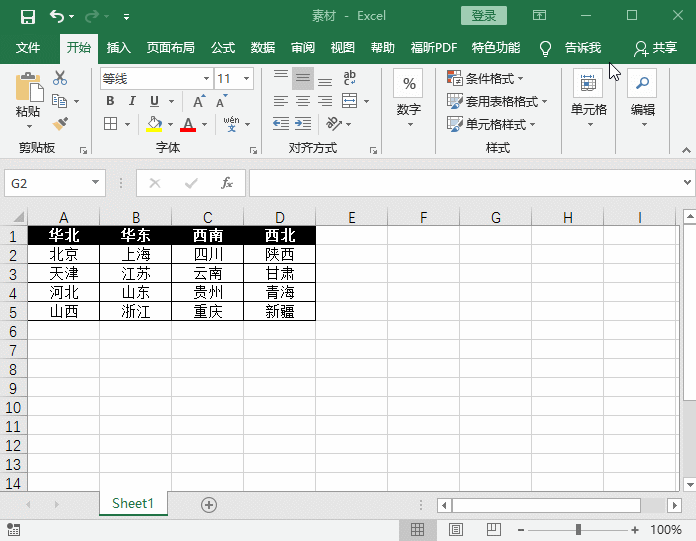The height and width of the screenshot is (541, 696).
Task: Switch to the 公式 tab
Action: pyautogui.click(x=223, y=47)
